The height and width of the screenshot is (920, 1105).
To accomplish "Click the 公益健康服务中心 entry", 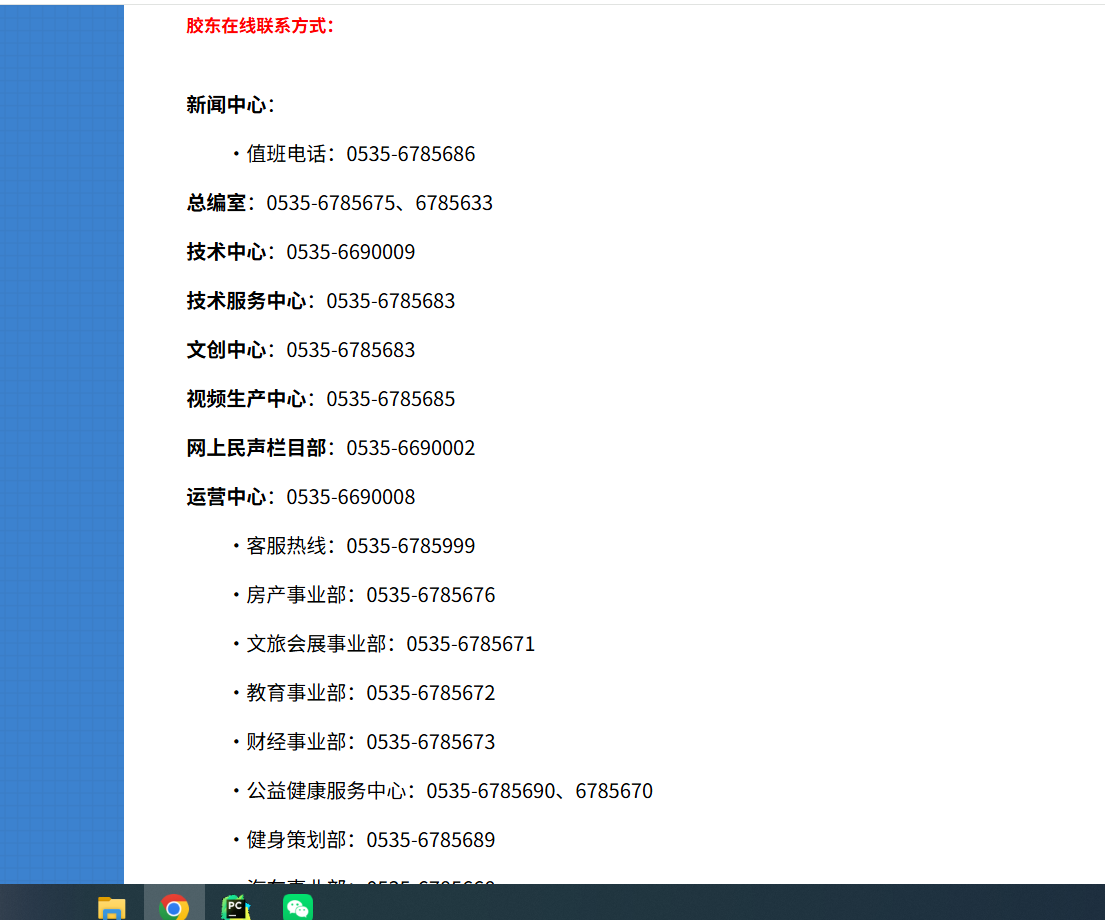I will 448,791.
